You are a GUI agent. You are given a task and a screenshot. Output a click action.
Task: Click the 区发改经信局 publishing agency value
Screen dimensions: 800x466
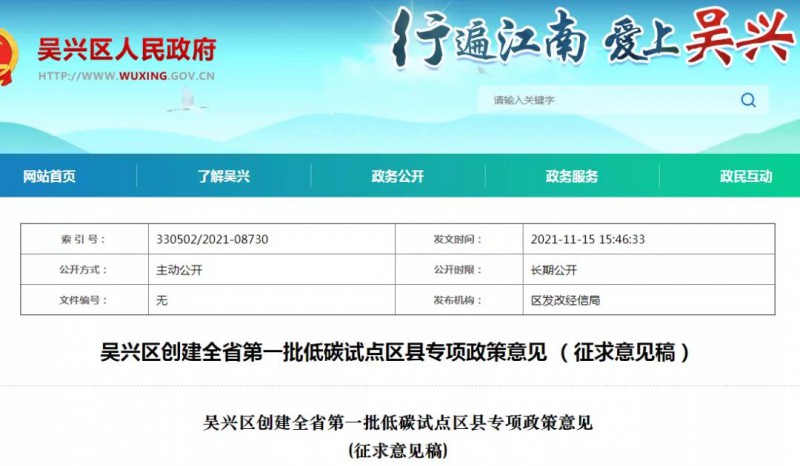[565, 300]
